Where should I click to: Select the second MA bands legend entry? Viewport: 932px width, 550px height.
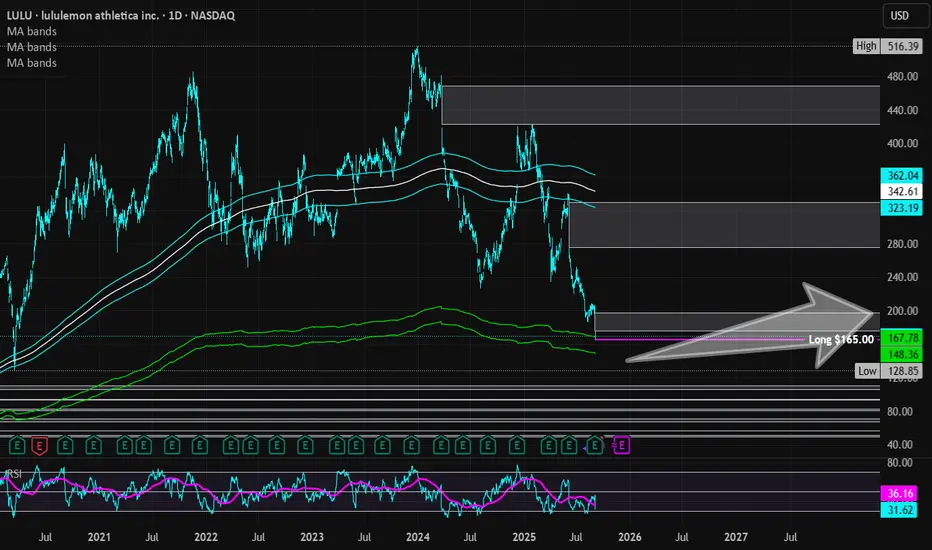tap(31, 47)
